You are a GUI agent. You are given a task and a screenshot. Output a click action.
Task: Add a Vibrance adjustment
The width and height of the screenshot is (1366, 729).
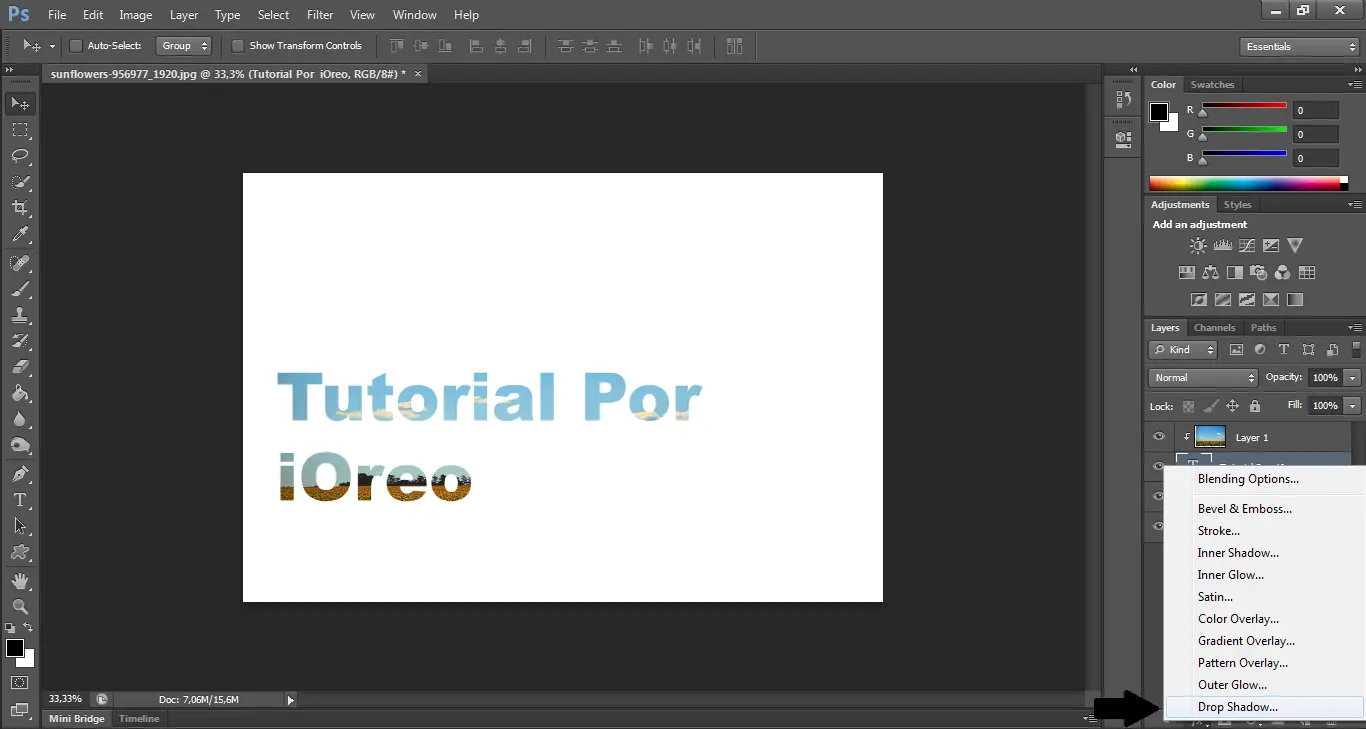1295,245
